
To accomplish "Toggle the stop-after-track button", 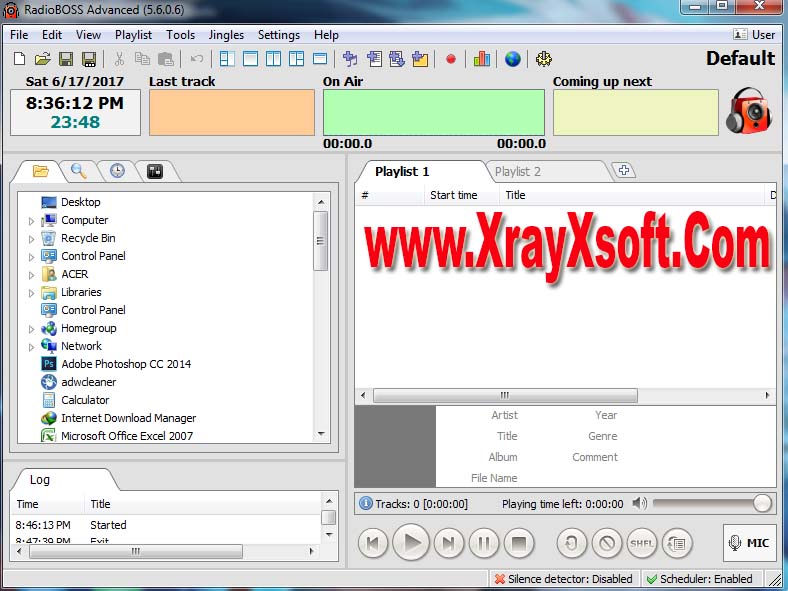I will (607, 543).
